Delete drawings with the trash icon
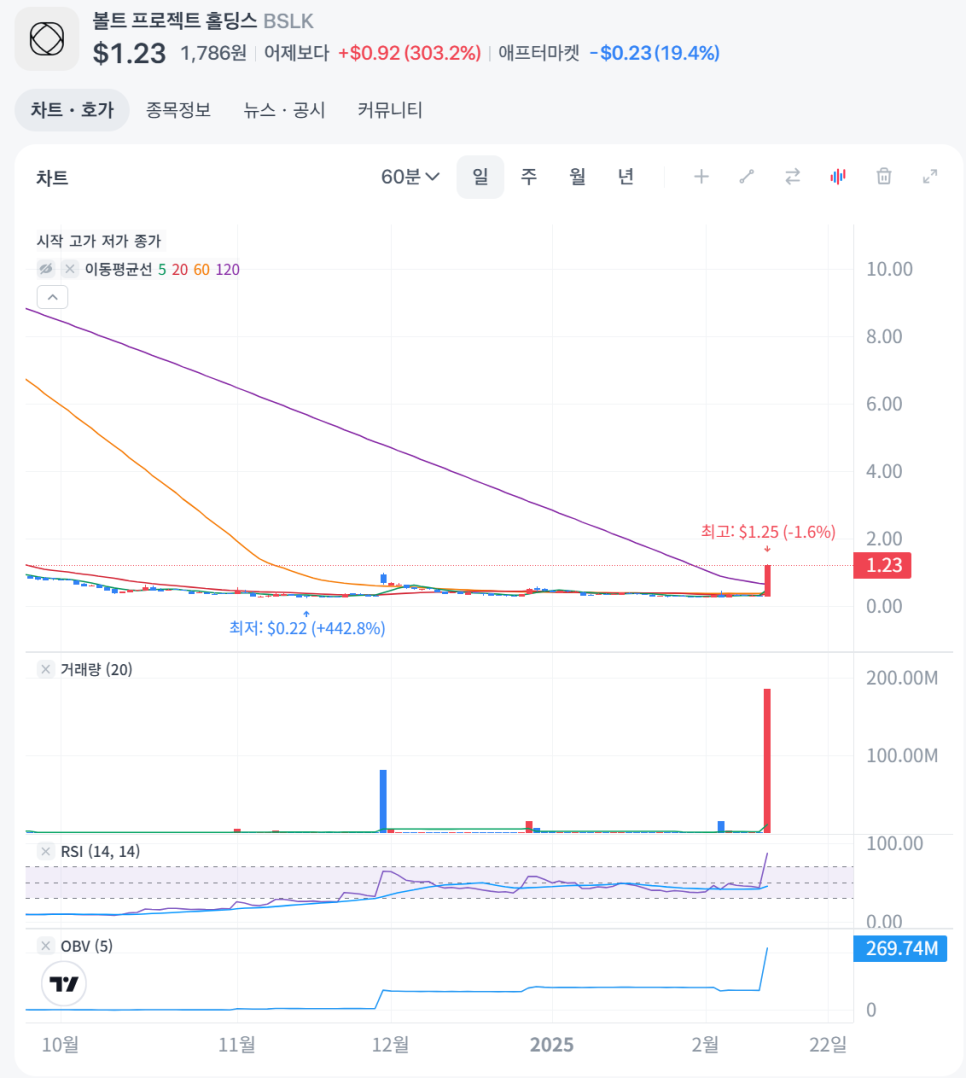This screenshot has height=1078, width=966. point(884,177)
